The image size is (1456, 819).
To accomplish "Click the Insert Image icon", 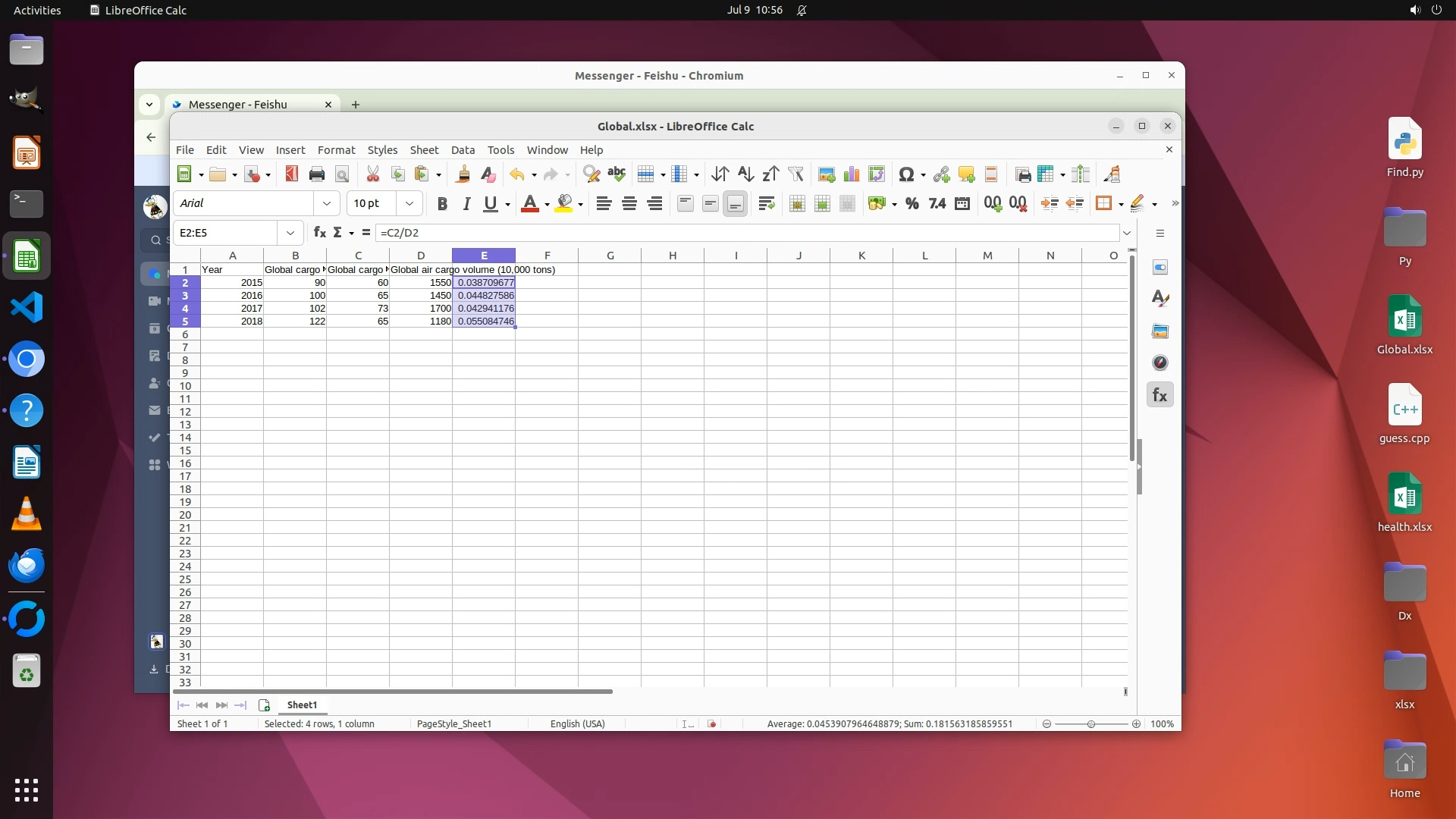I will coord(827,174).
